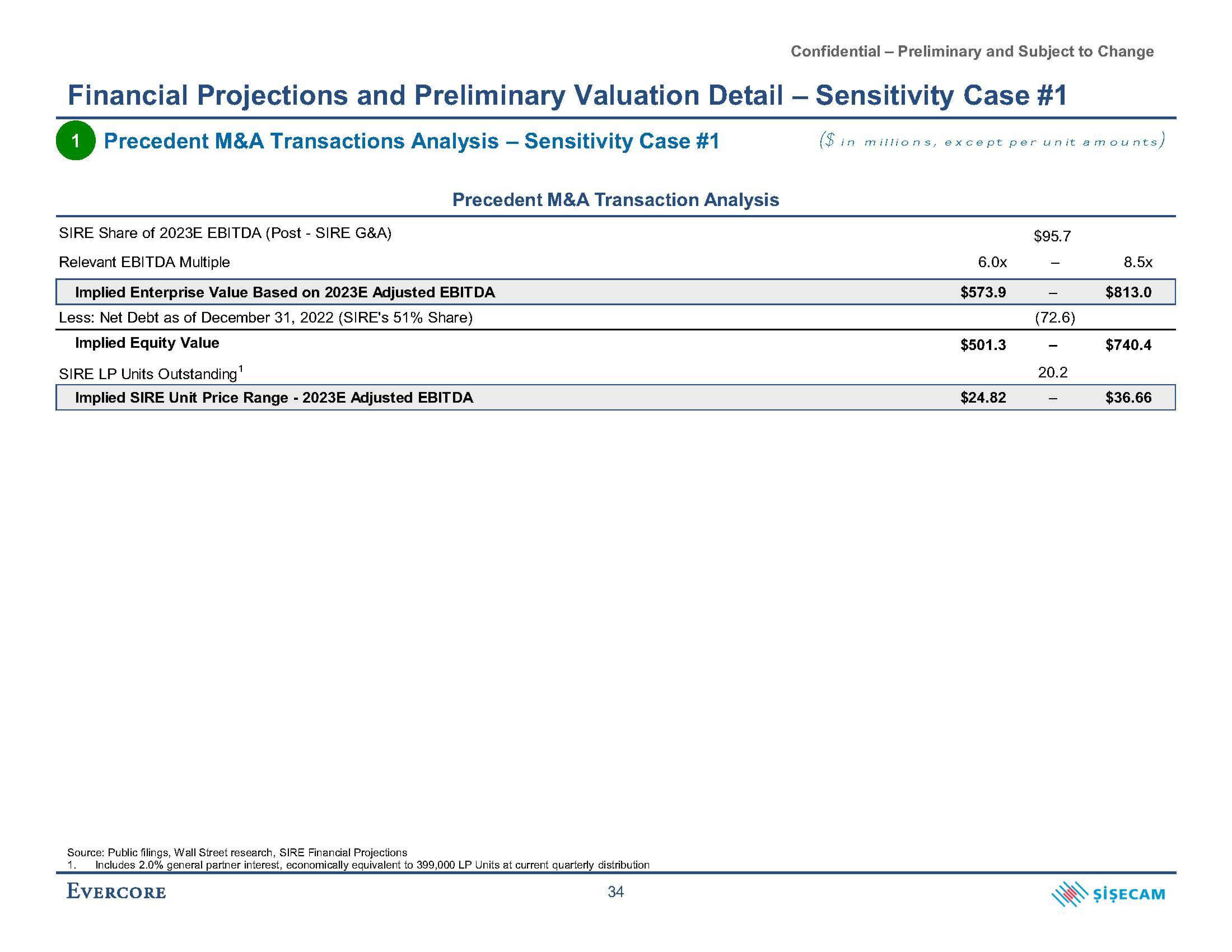Select the 'Relevant EBITDA Multiple' label
Viewport: 1232px width, 952px height.
tap(144, 262)
